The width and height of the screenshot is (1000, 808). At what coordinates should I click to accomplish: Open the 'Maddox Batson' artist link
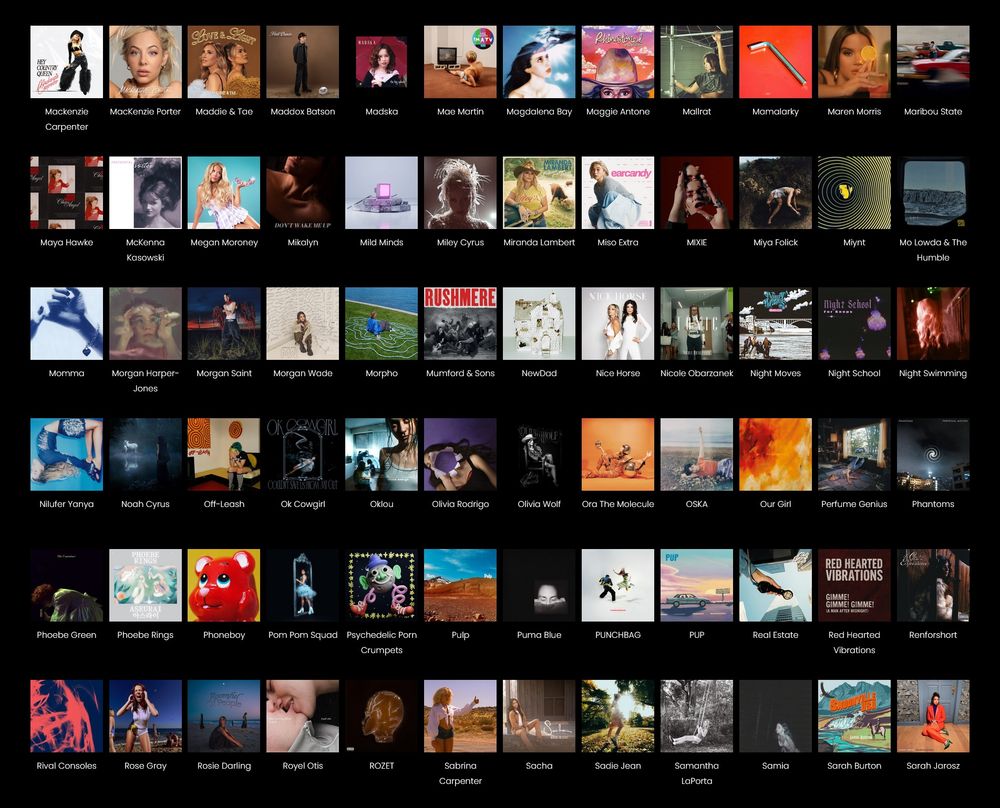pyautogui.click(x=303, y=112)
